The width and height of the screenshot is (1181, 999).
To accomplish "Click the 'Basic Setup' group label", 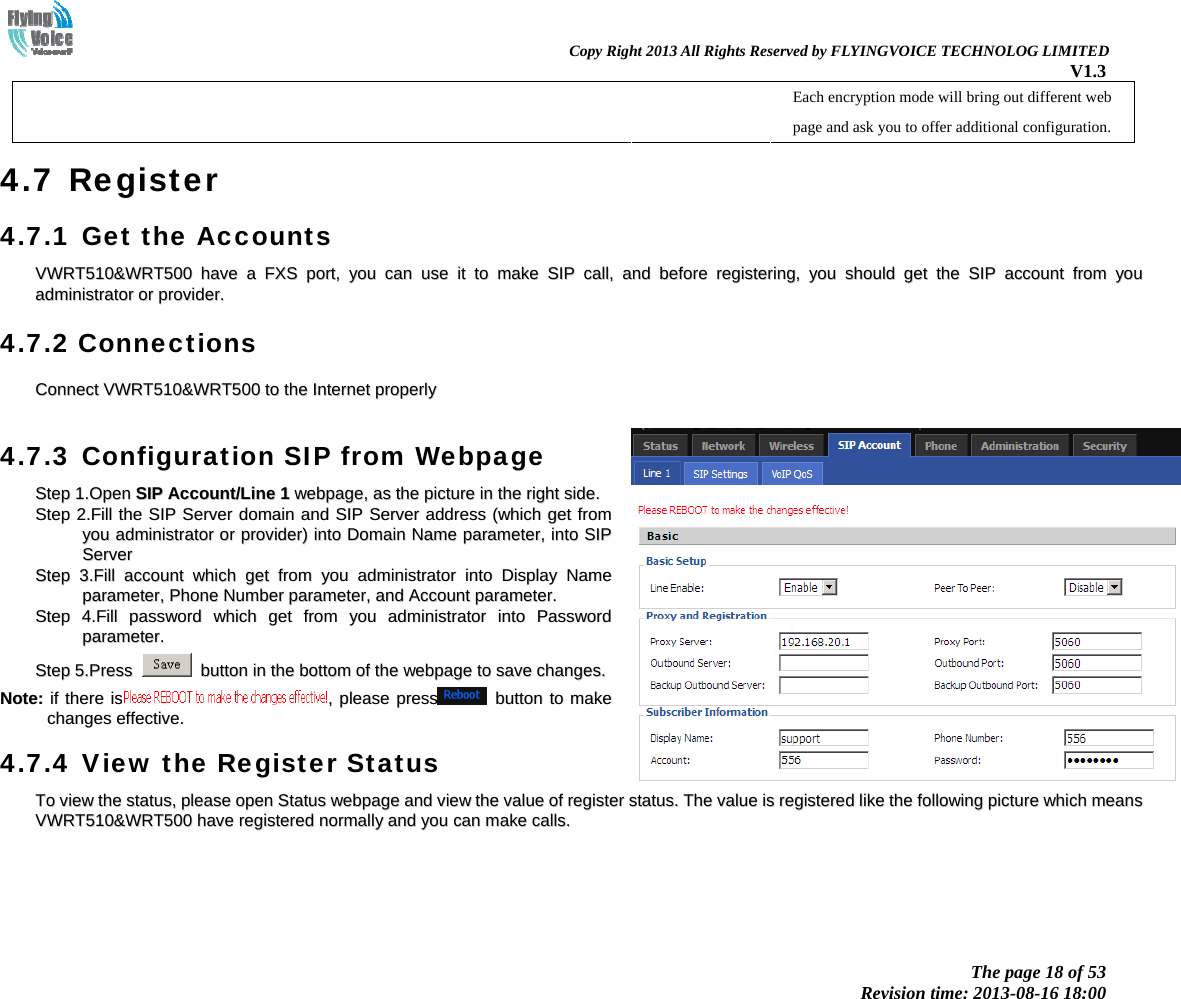I will (676, 561).
